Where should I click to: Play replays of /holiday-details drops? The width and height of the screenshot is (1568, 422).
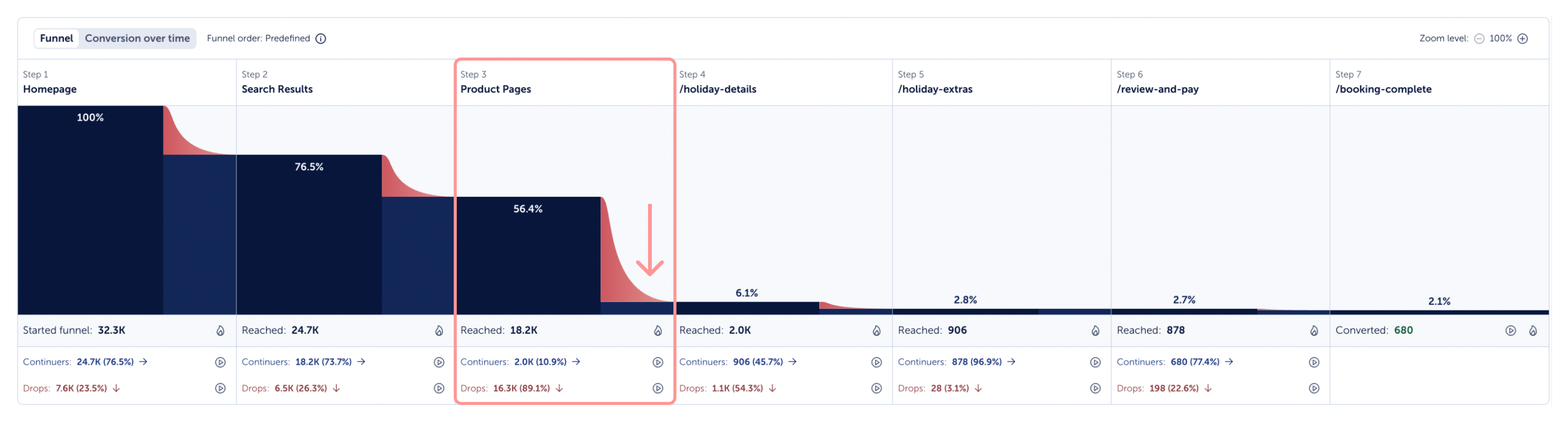pos(876,389)
